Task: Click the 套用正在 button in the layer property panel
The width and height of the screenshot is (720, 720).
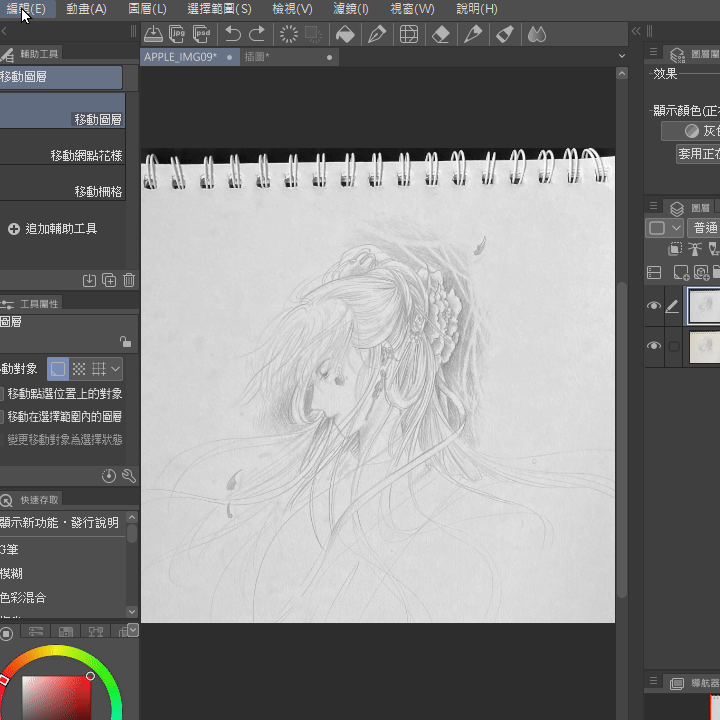Action: coord(698,154)
